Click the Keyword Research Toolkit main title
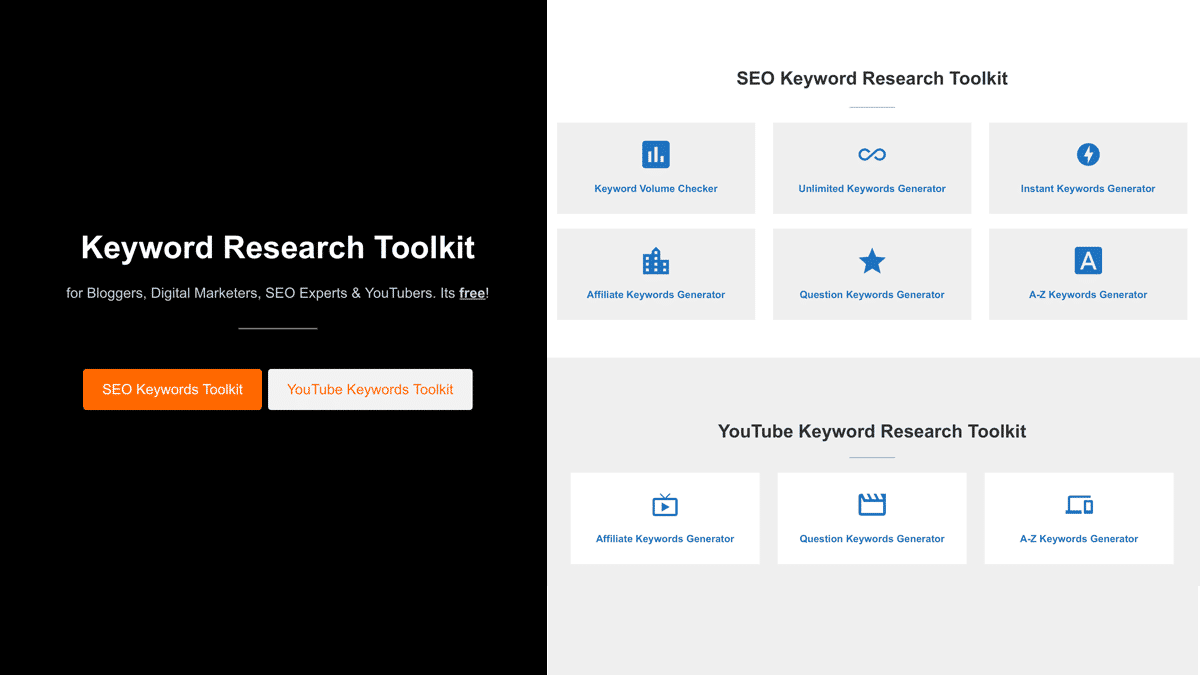This screenshot has width=1200, height=675. pyautogui.click(x=278, y=247)
